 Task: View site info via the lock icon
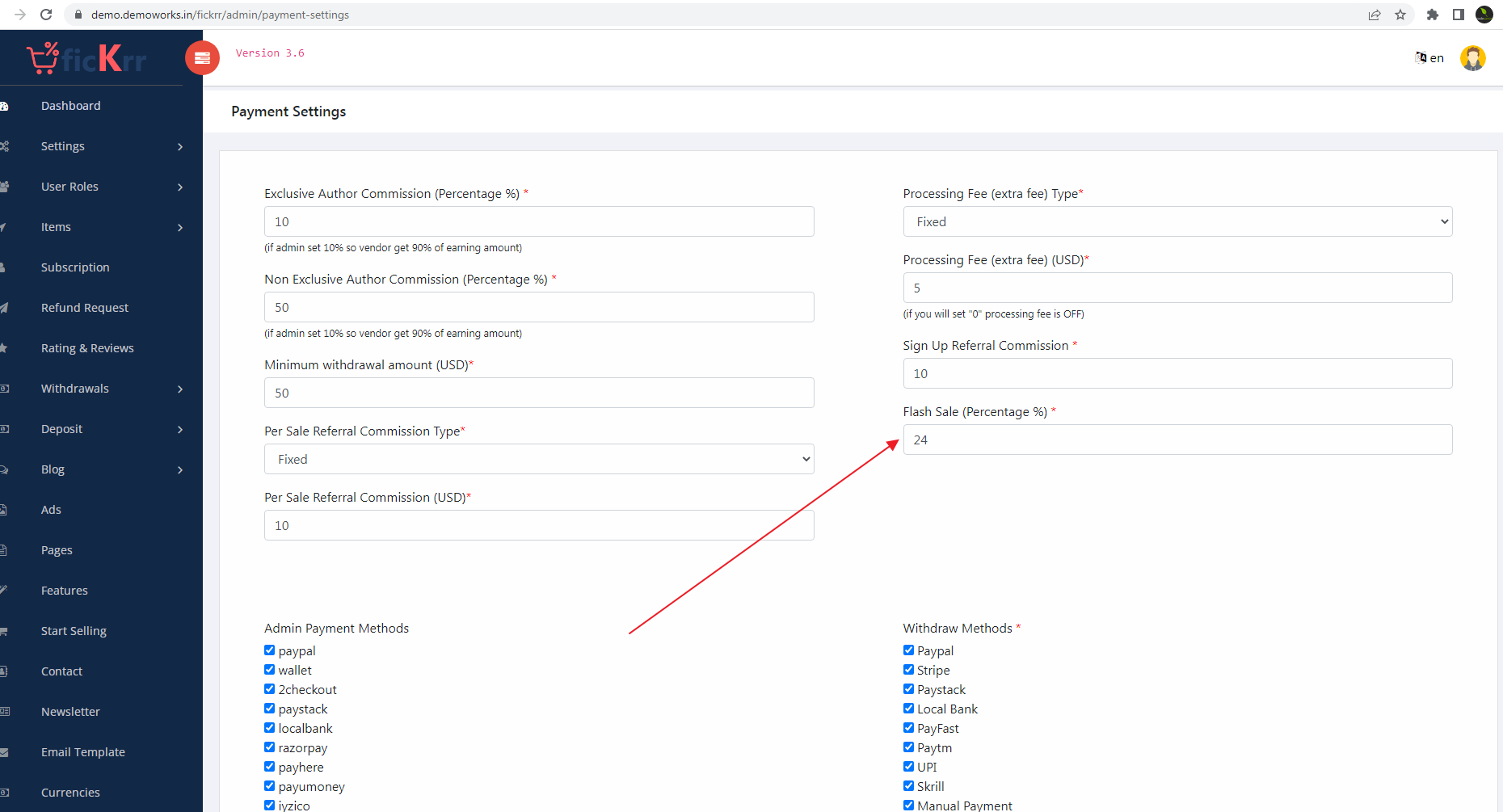(x=78, y=15)
